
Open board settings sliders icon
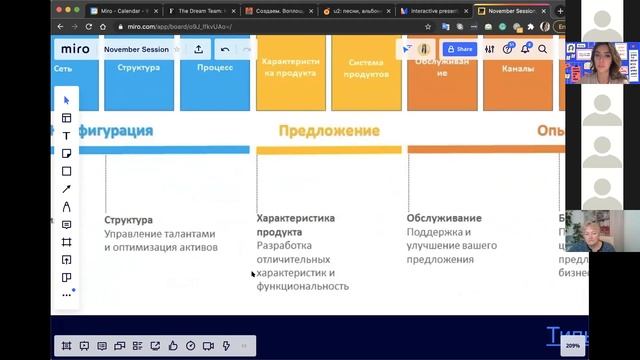tap(489, 49)
